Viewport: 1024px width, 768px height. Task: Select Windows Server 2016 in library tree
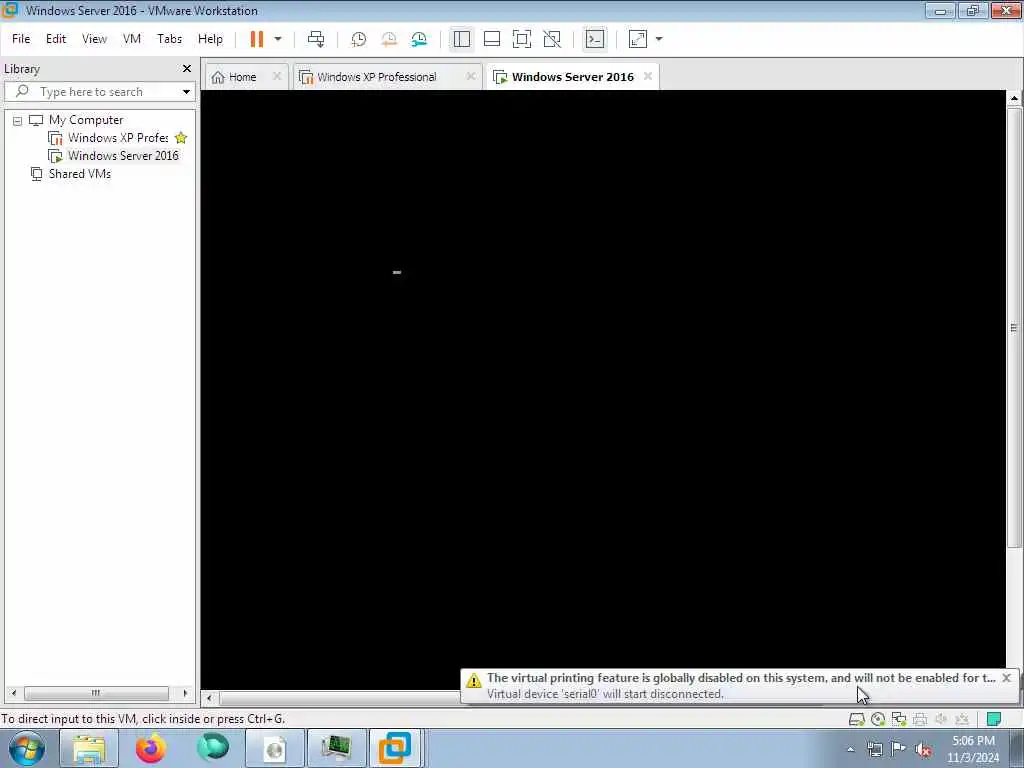pos(123,156)
